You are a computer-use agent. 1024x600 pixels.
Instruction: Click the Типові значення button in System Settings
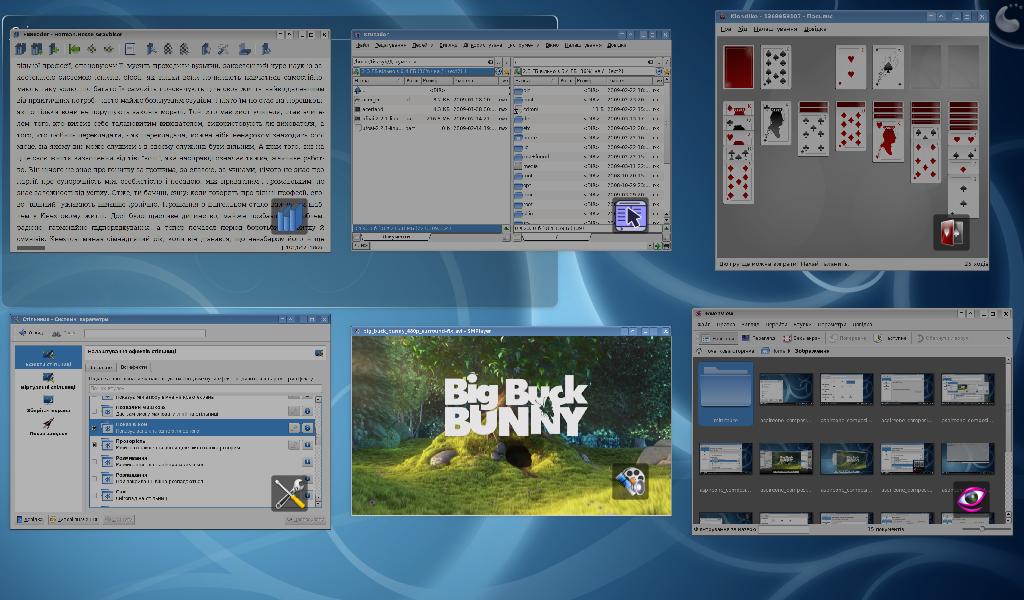72,520
